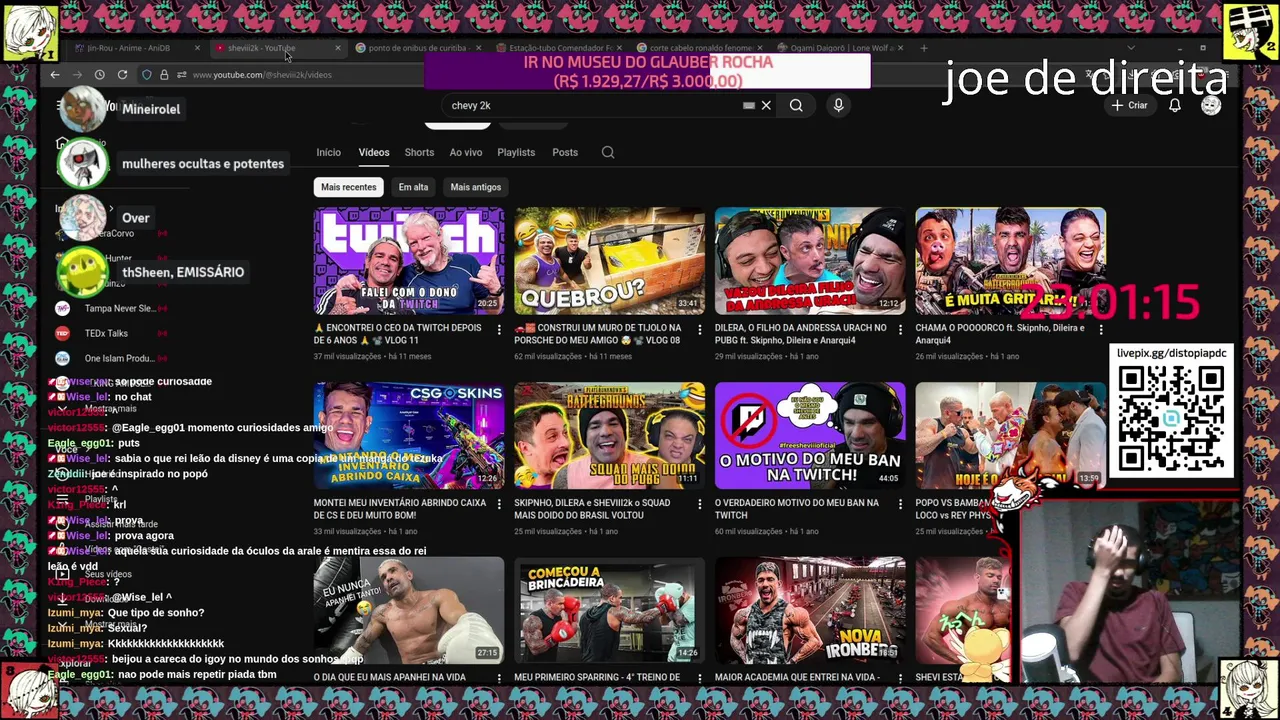Open options for SKIPNHO squad video
The width and height of the screenshot is (1280, 720).
tap(699, 504)
